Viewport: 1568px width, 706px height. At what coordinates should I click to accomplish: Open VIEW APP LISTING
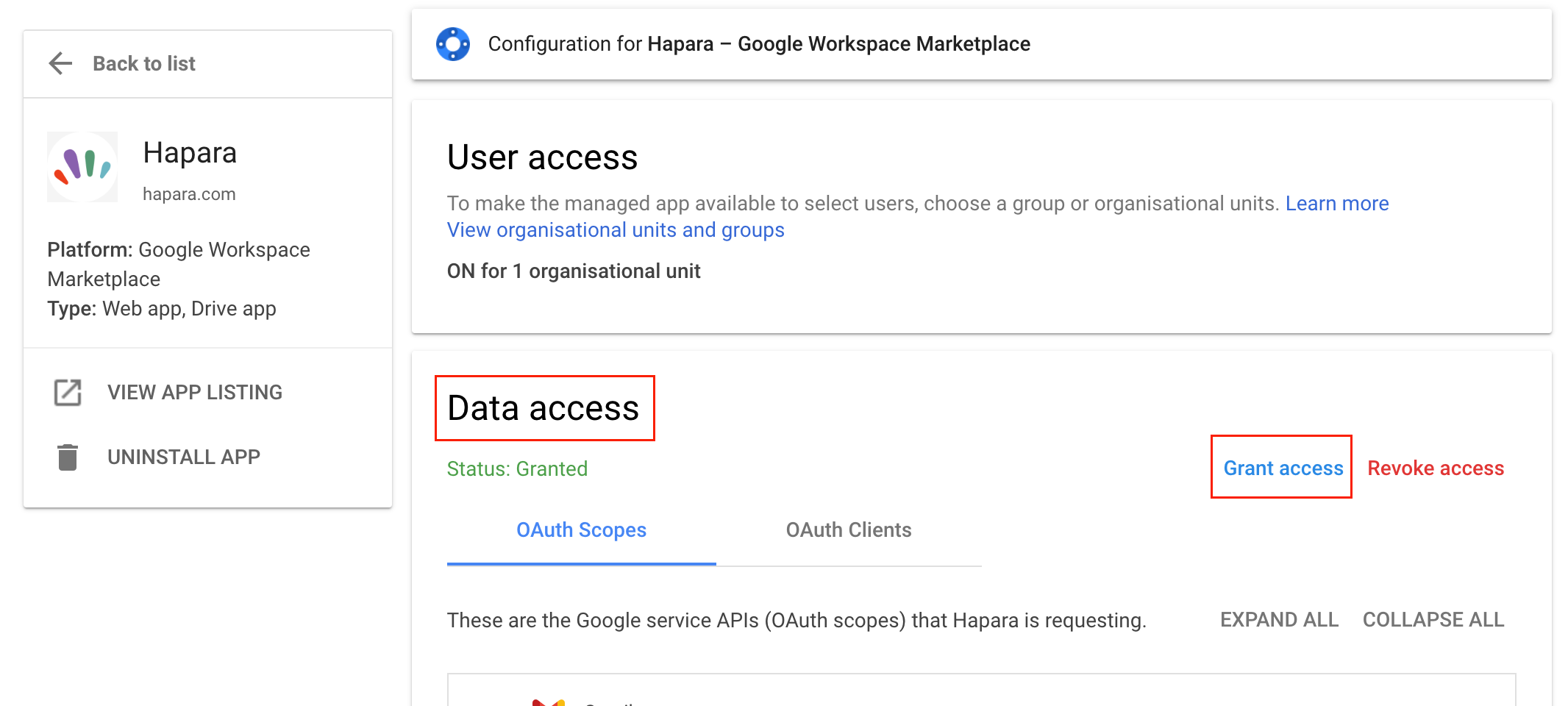point(195,393)
